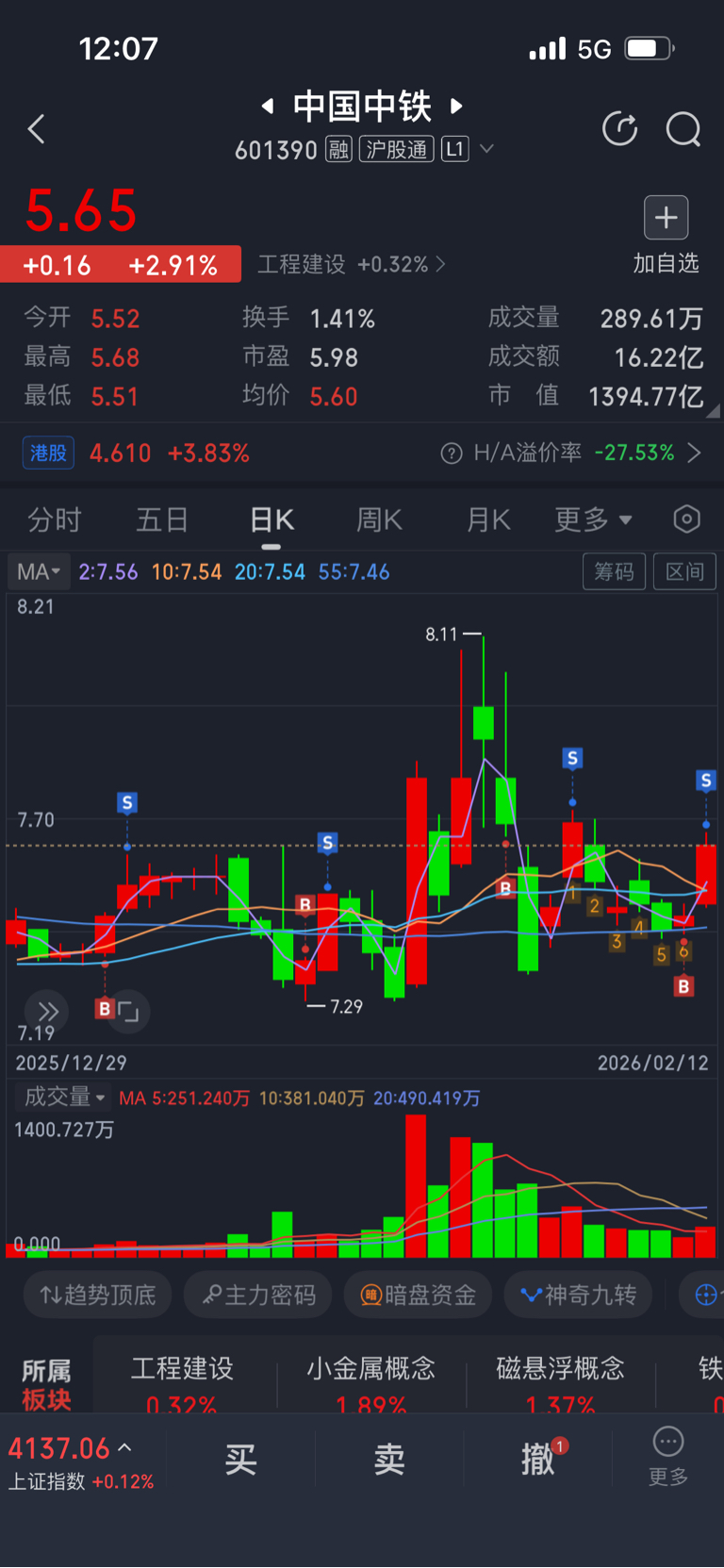
Task: Tap the 7.29 low price label
Action: pyautogui.click(x=346, y=1007)
